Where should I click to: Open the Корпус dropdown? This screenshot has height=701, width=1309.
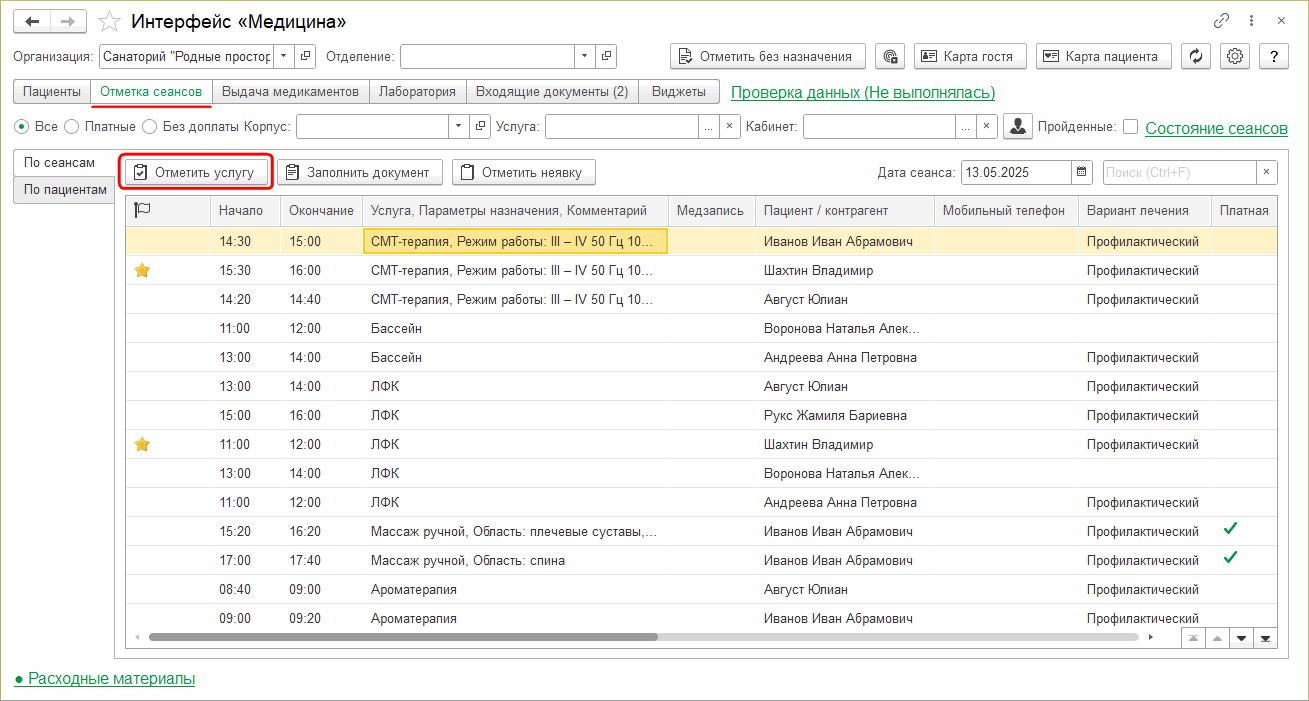(458, 126)
